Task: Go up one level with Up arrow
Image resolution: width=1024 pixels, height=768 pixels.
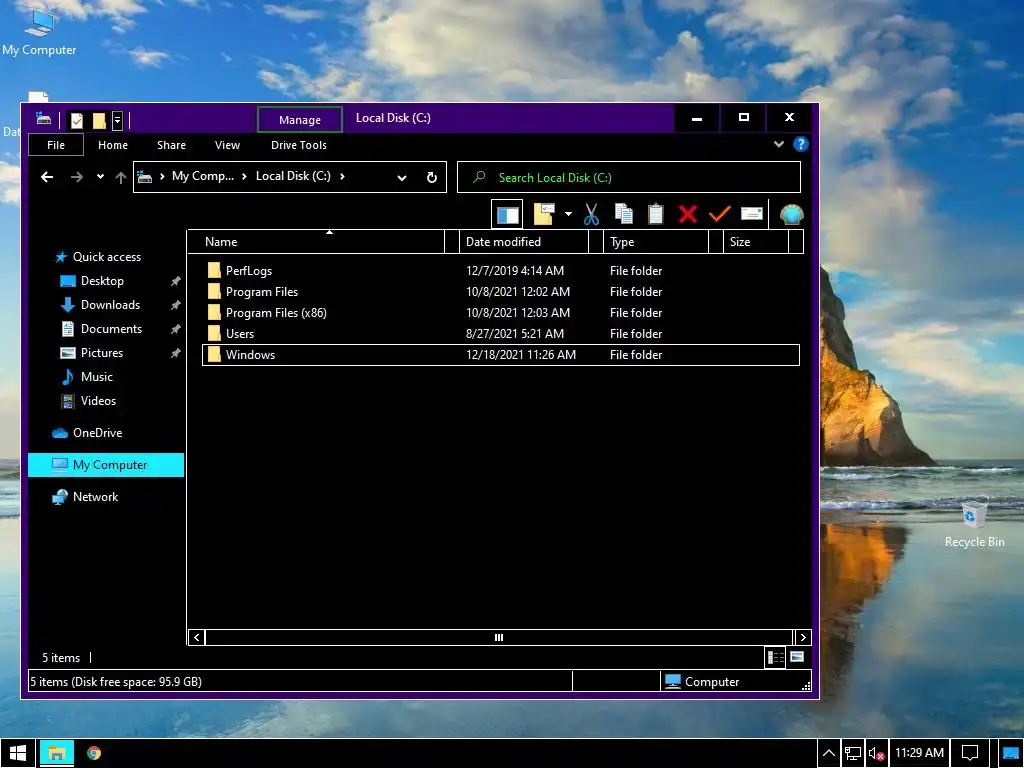Action: pyautogui.click(x=120, y=177)
